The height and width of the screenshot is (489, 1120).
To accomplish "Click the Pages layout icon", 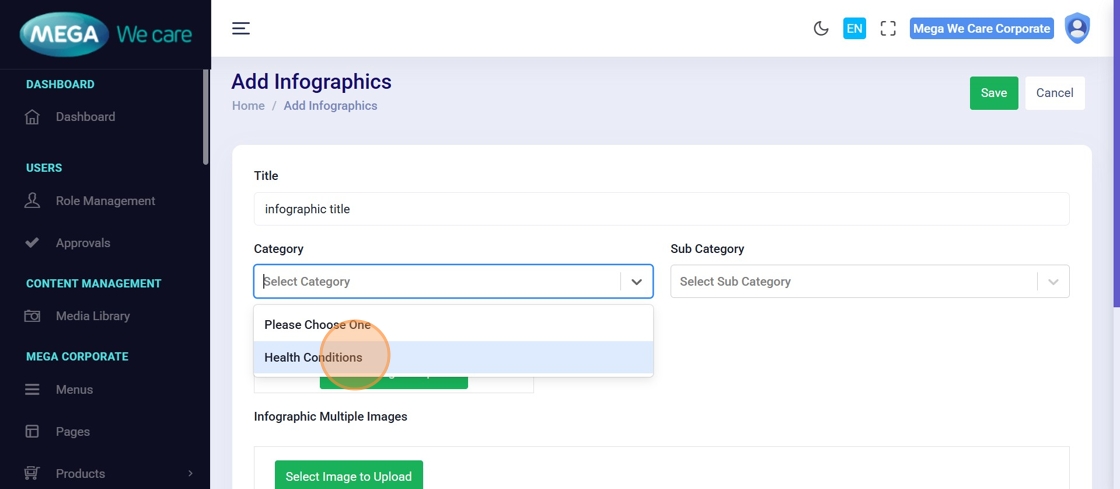I will click(32, 432).
